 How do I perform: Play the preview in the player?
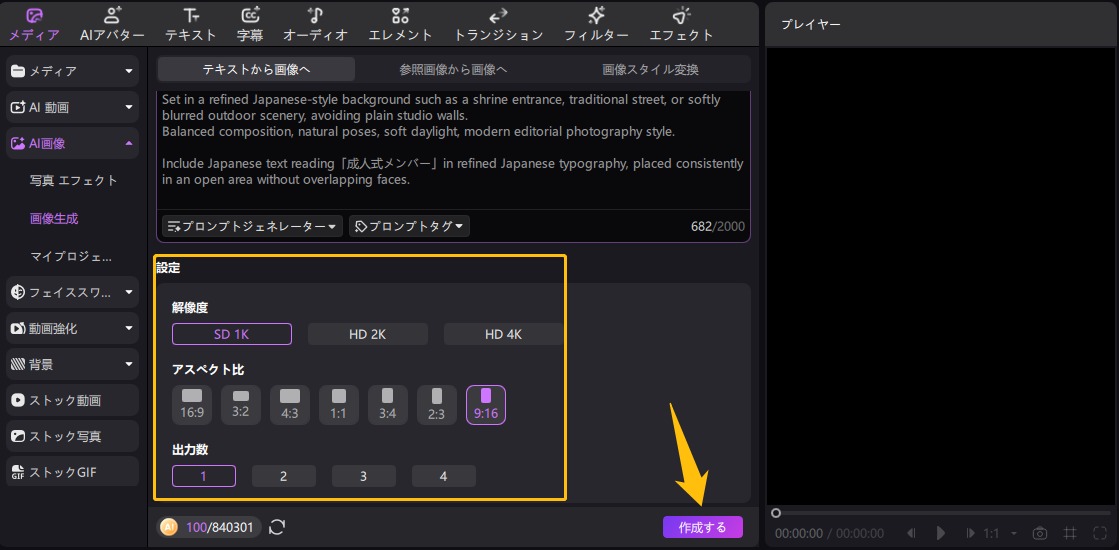941,533
